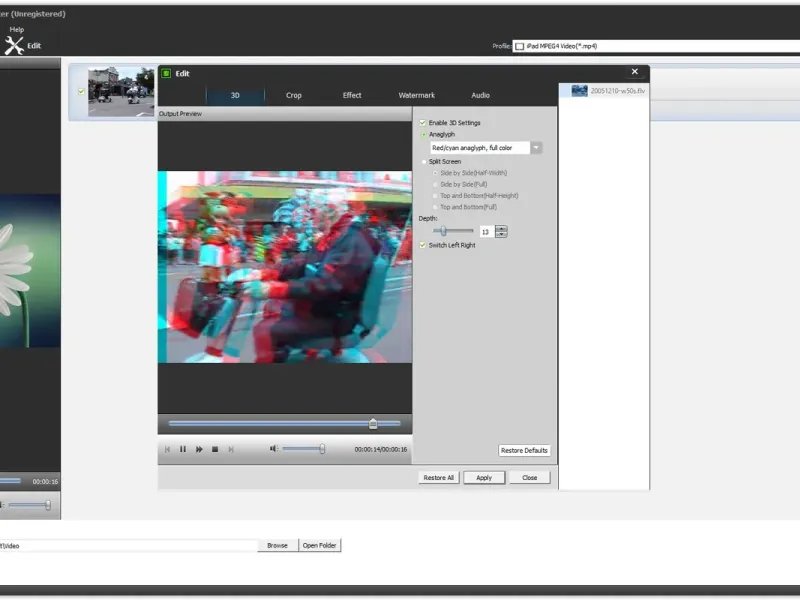Pause the preview playback
800x600 pixels.
pos(183,449)
